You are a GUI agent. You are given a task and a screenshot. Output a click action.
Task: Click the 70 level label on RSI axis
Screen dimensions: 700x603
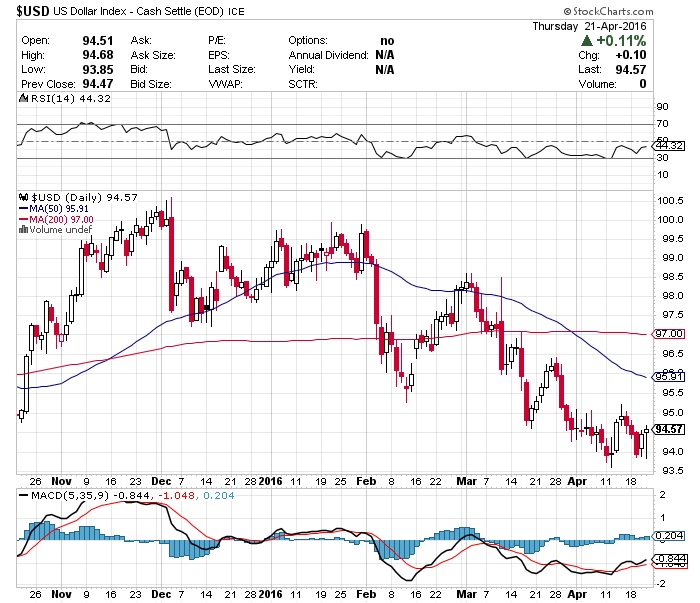[662, 124]
